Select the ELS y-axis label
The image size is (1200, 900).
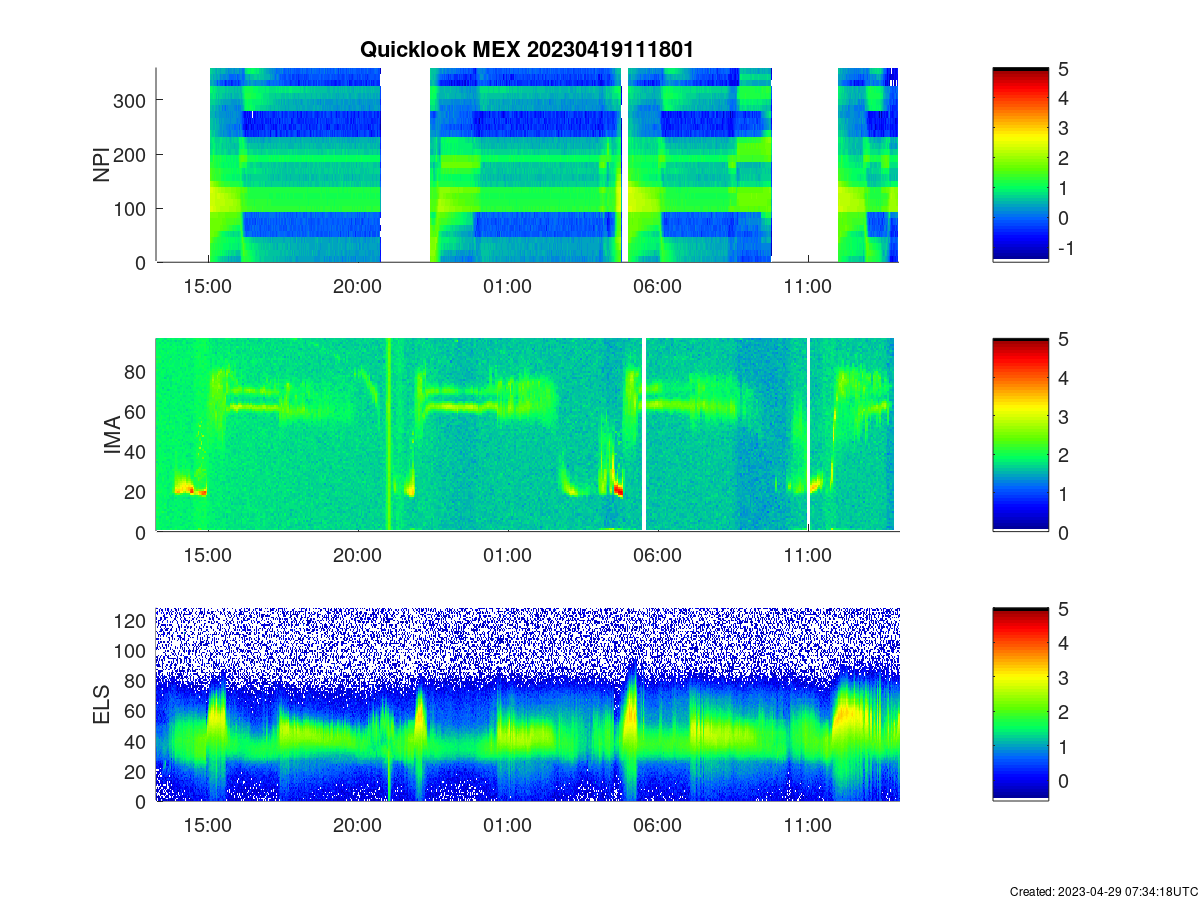[x=102, y=705]
